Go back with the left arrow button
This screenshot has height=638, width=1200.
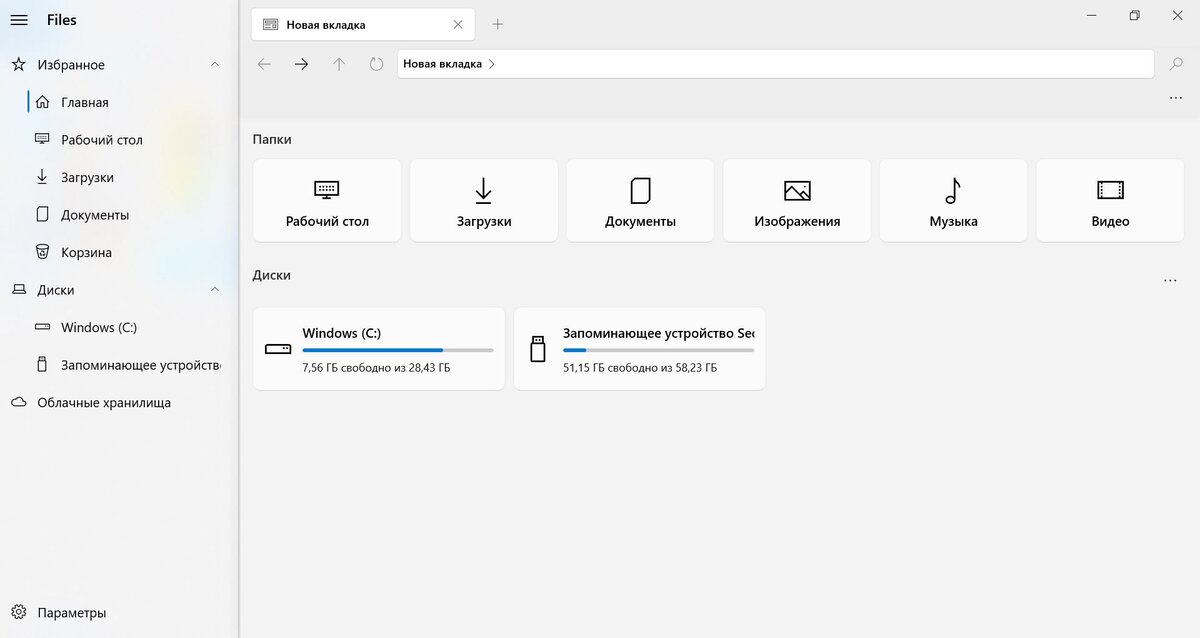click(x=264, y=64)
